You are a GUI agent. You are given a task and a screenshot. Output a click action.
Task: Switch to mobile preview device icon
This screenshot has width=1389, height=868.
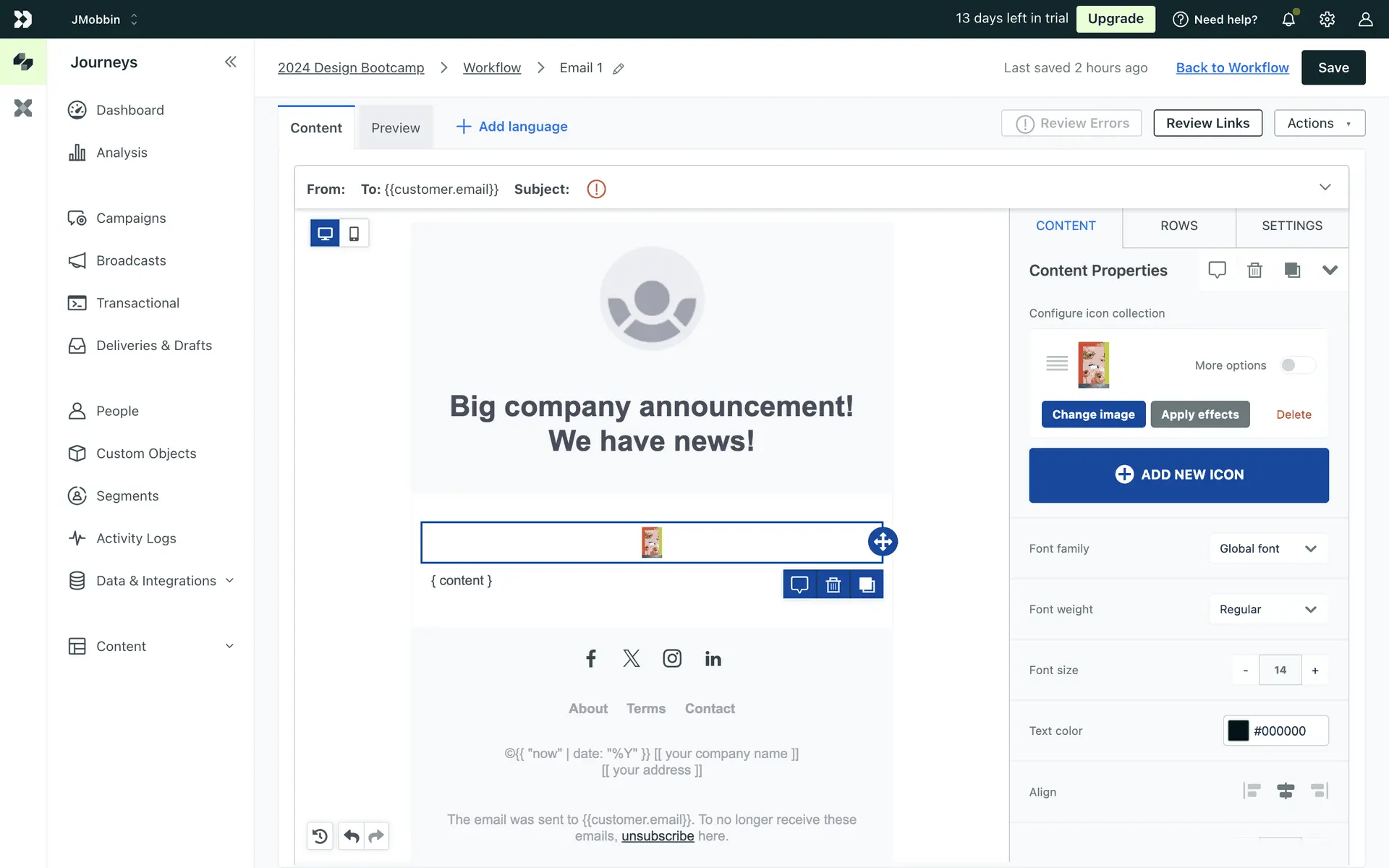pyautogui.click(x=354, y=234)
